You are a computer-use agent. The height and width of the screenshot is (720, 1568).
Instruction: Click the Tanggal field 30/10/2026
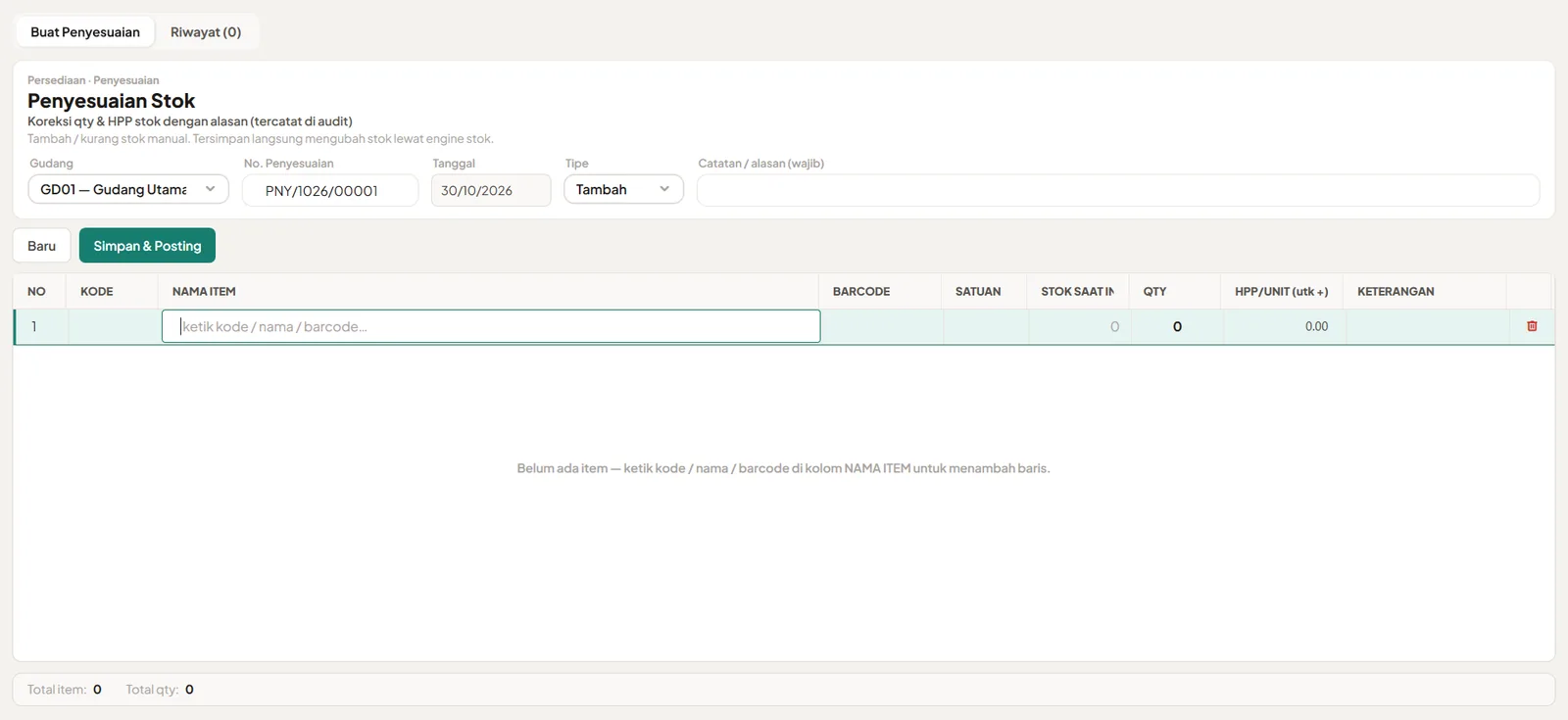(x=491, y=190)
